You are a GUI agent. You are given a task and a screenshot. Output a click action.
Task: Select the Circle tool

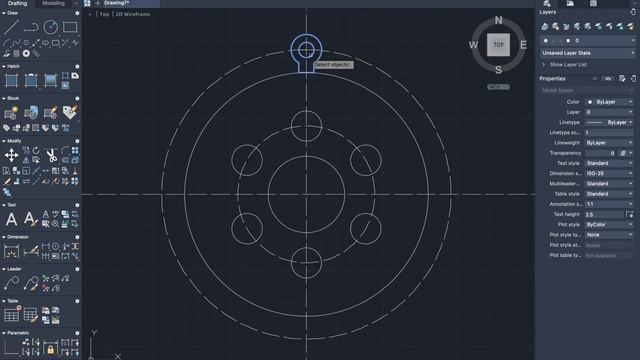50,27
